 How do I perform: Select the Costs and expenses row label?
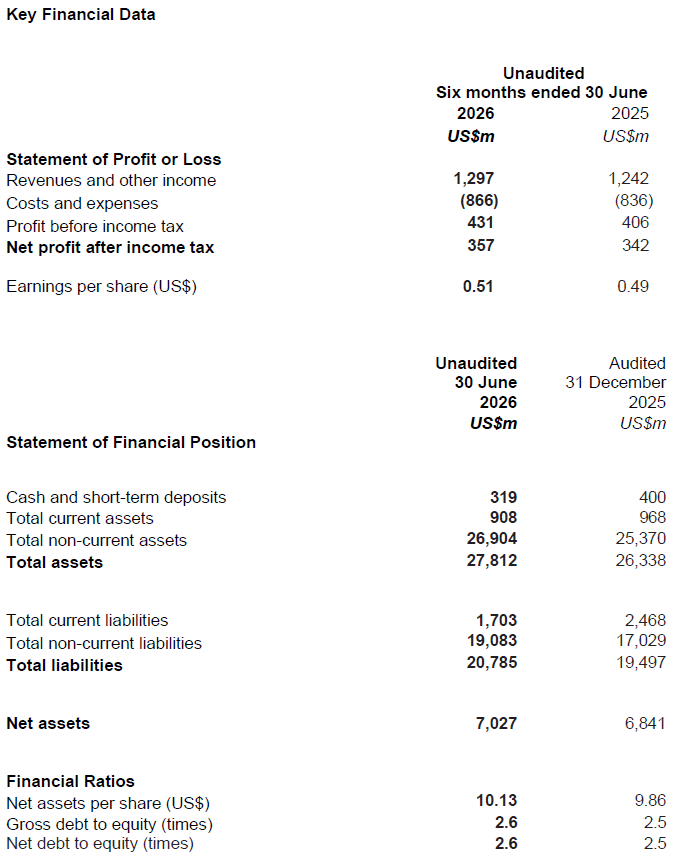[82, 204]
